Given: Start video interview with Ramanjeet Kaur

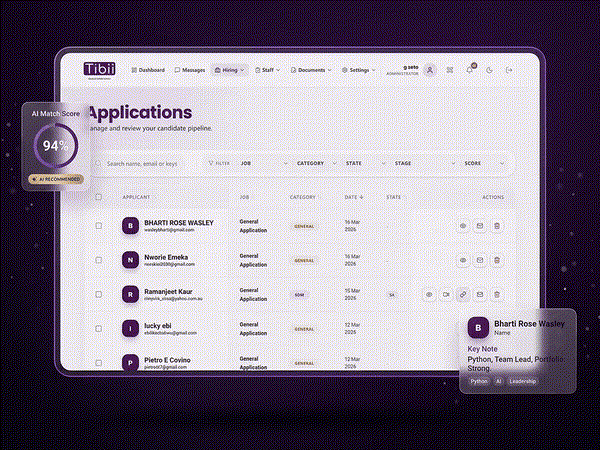Looking at the screenshot, I should tap(446, 295).
